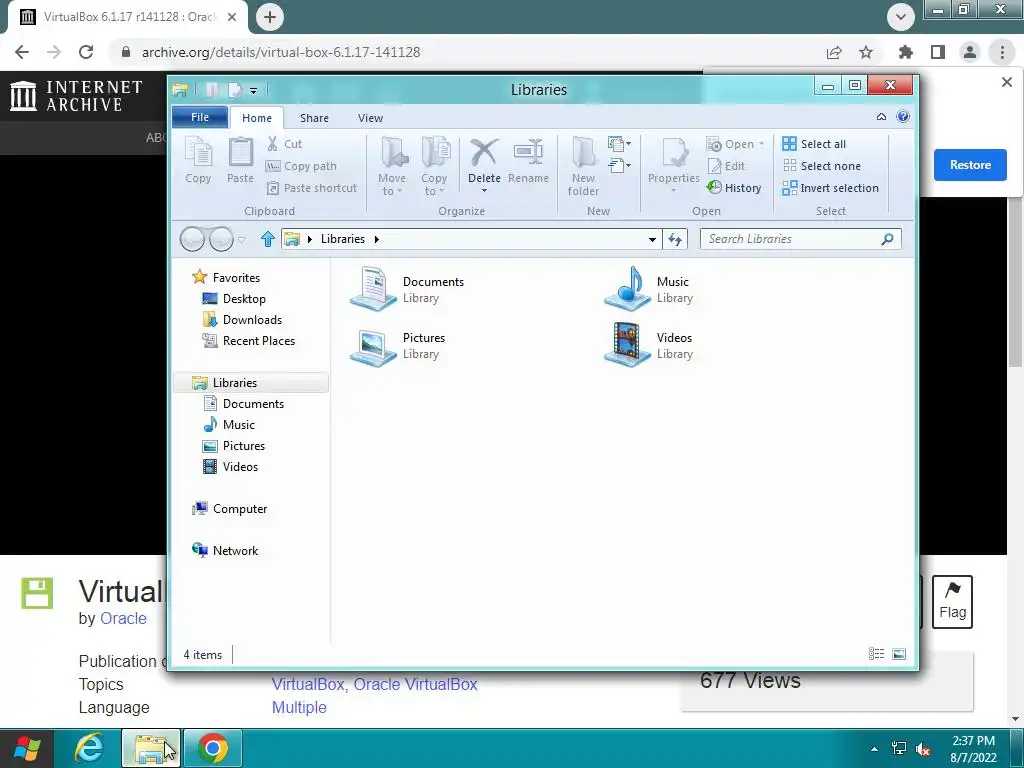The image size is (1024, 768).
Task: Expand the Delete options arrow
Action: click(485, 191)
